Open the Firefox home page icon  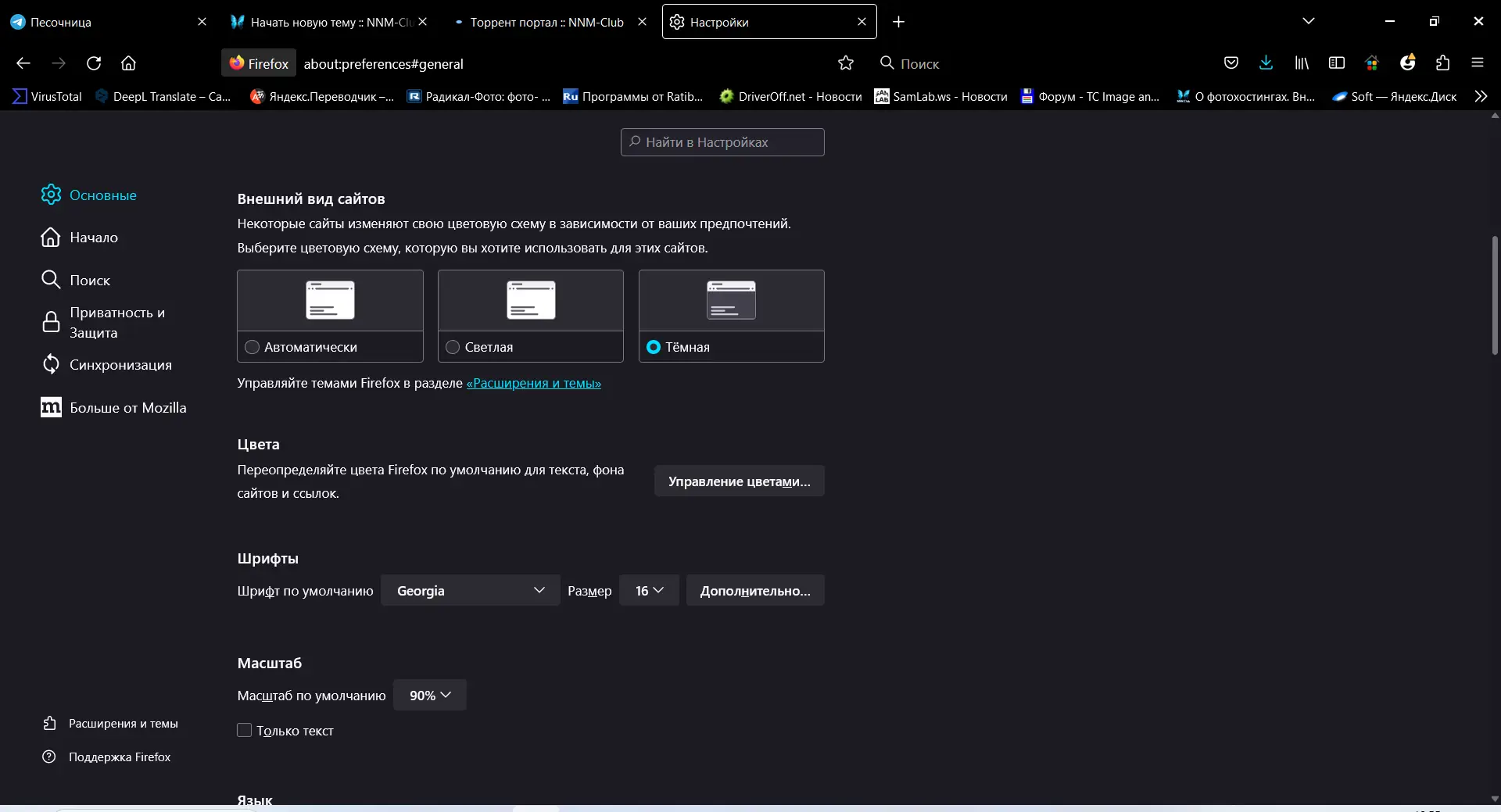click(129, 63)
